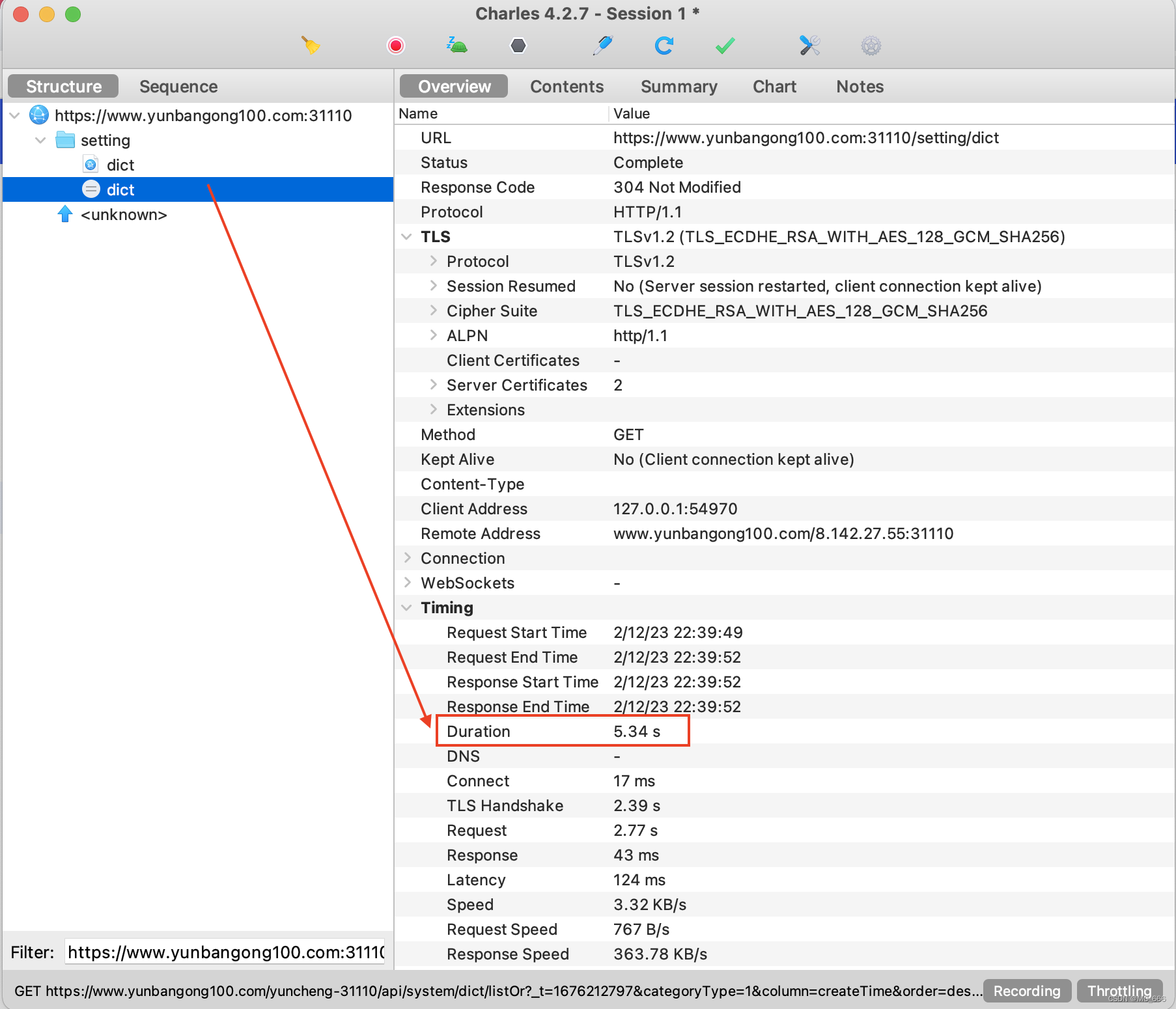Viewport: 1176px width, 1009px height.
Task: Expand the Server Certificates row
Action: click(x=433, y=385)
